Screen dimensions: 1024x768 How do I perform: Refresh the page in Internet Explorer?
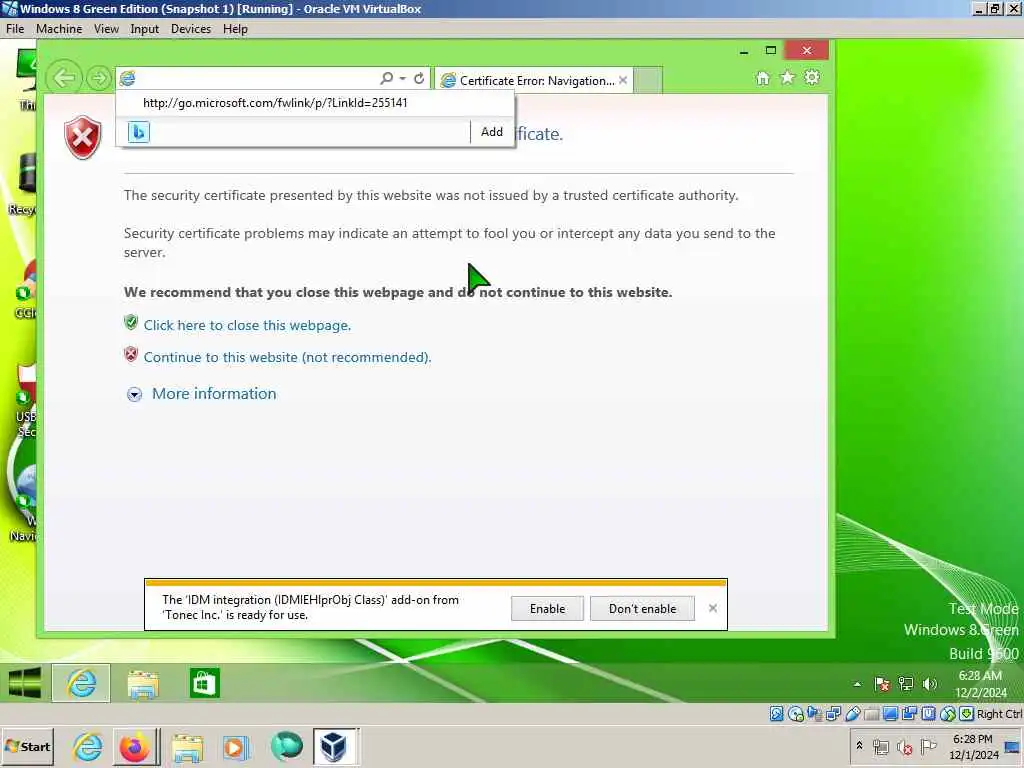419,78
